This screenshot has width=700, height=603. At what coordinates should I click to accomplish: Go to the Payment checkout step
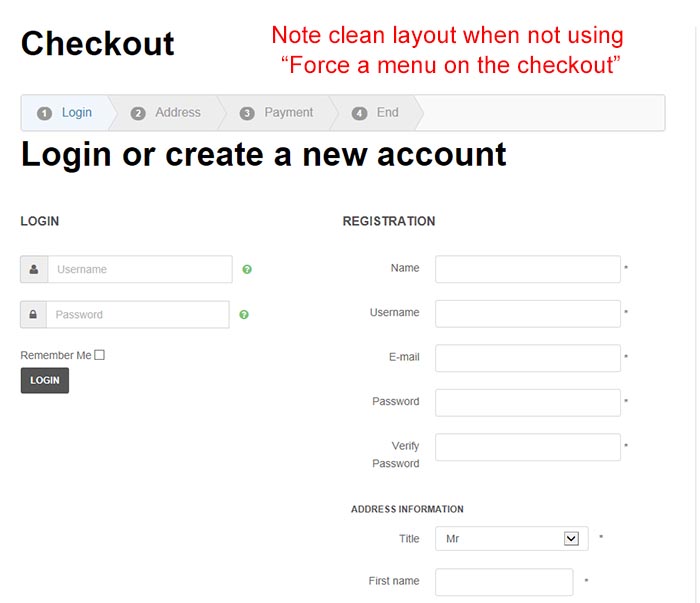289,113
